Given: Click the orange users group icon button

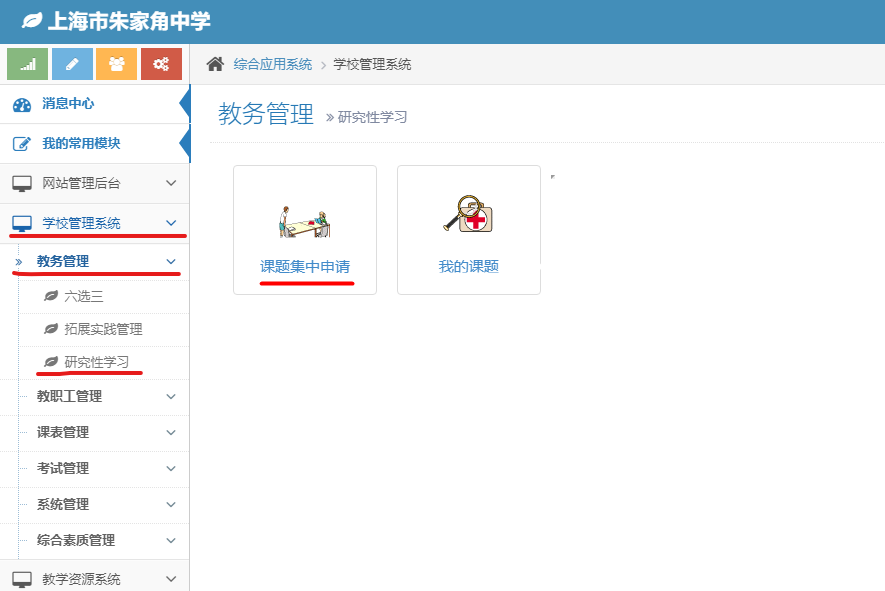Looking at the screenshot, I should pyautogui.click(x=116, y=64).
